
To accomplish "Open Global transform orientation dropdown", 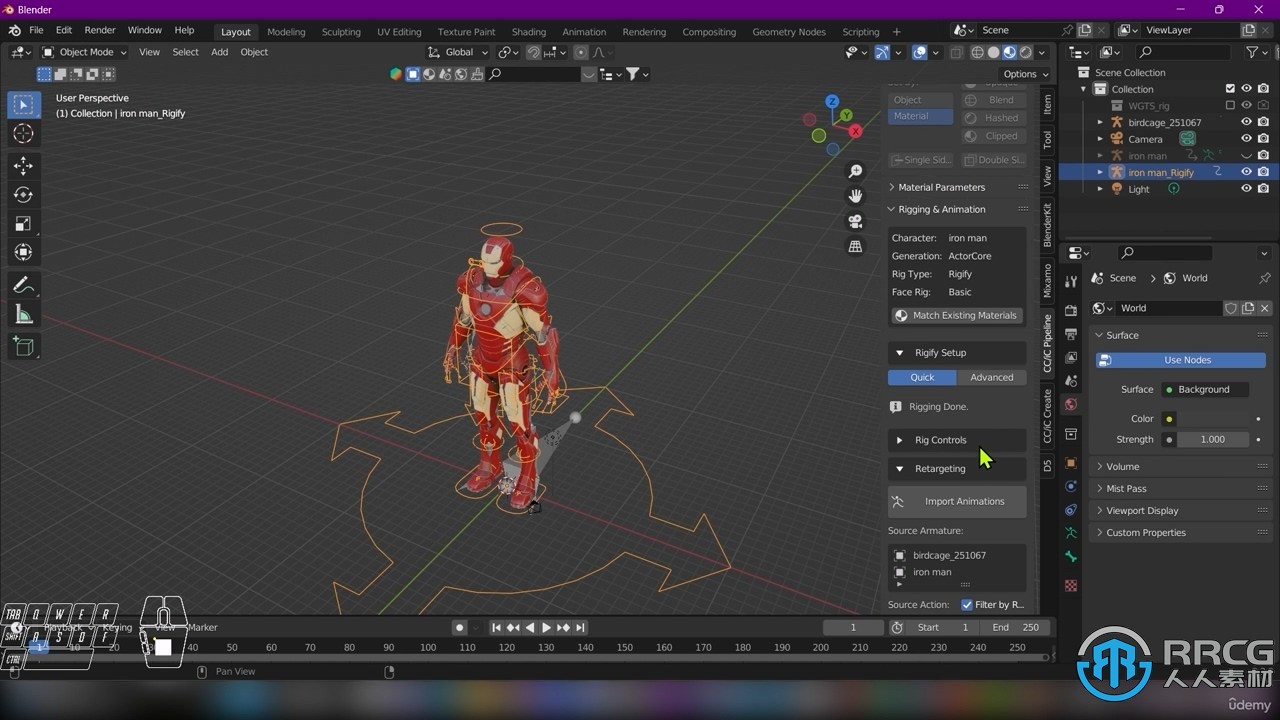I will [457, 52].
